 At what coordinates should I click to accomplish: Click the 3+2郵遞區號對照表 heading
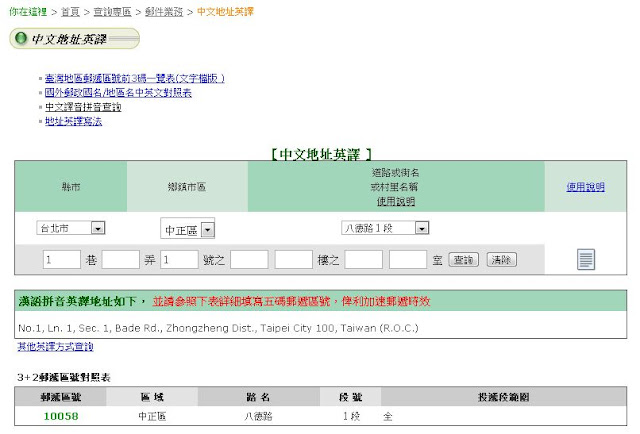(x=64, y=377)
